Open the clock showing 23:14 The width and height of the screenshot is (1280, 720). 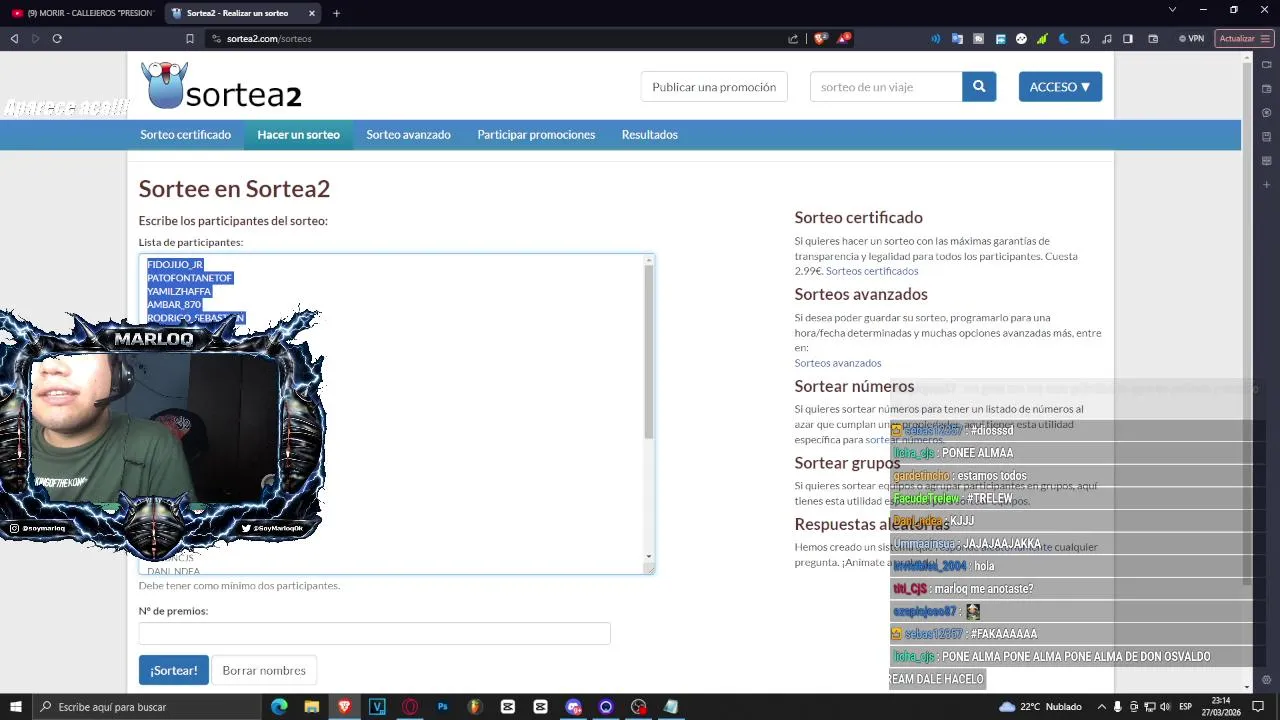click(1221, 707)
